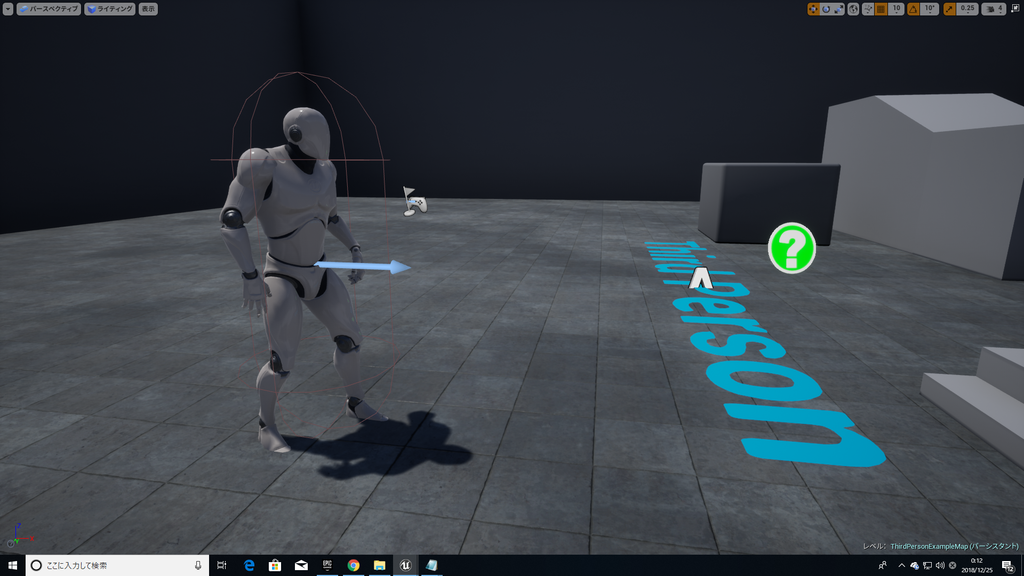Select the translate (move) gizmo tool
The height and width of the screenshot is (576, 1024).
pos(814,9)
